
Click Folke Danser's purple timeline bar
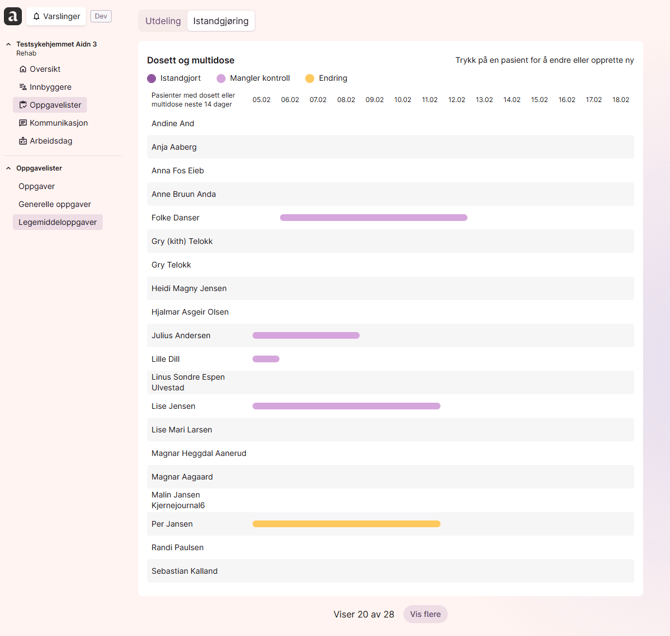tap(373, 218)
